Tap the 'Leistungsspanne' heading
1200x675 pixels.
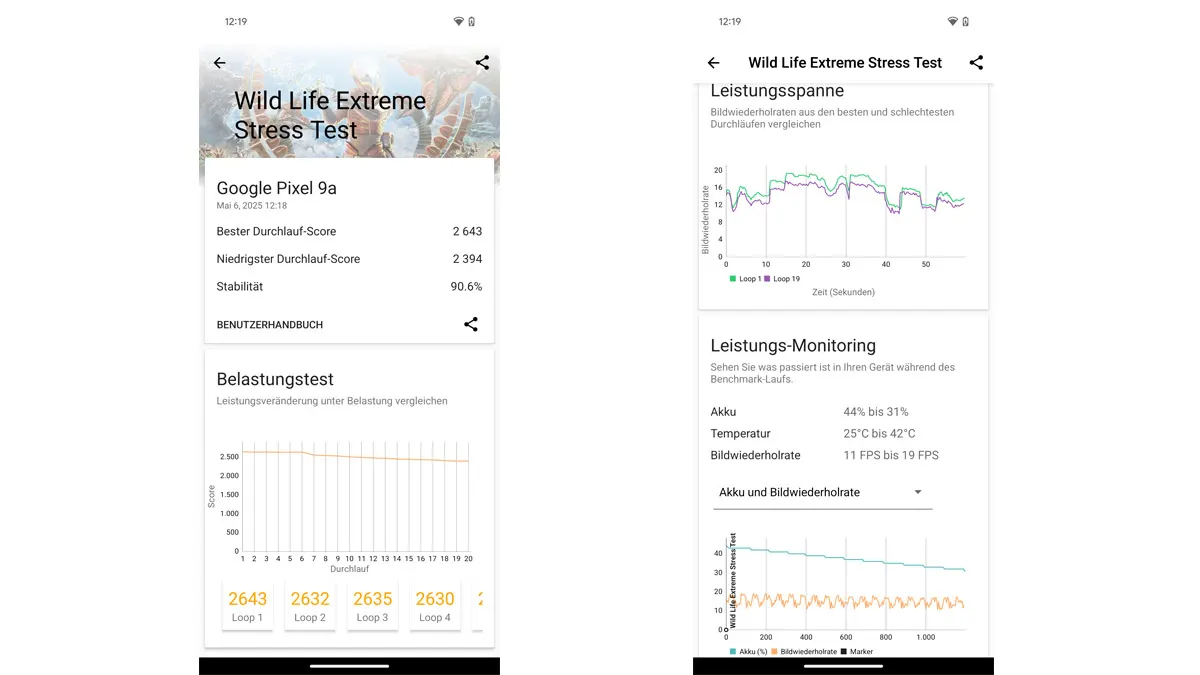777,92
